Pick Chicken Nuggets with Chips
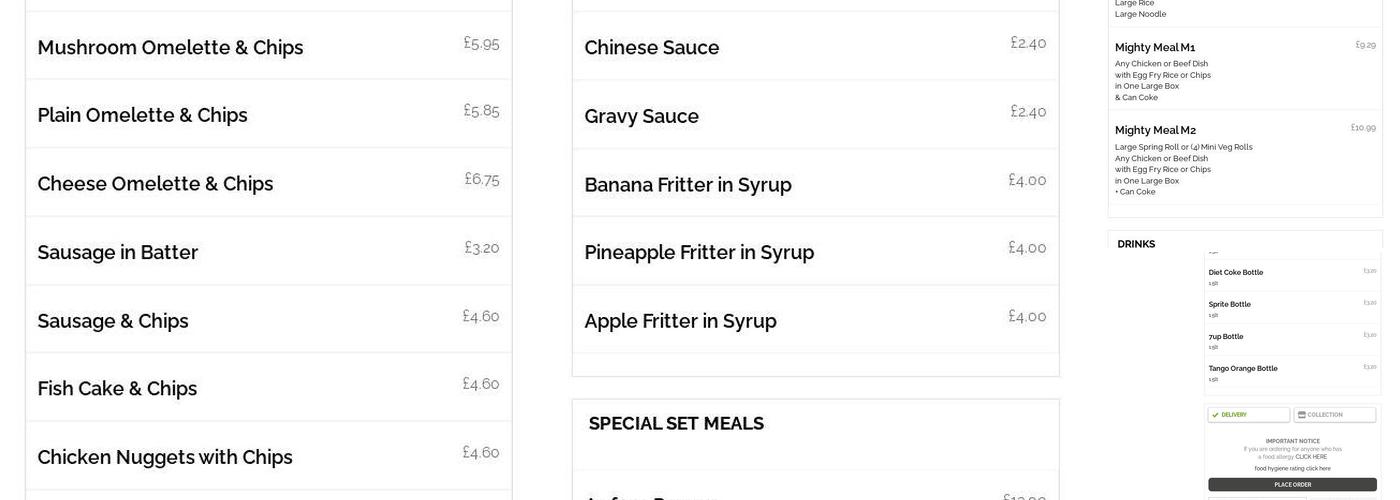The height and width of the screenshot is (500, 1400). point(165,457)
